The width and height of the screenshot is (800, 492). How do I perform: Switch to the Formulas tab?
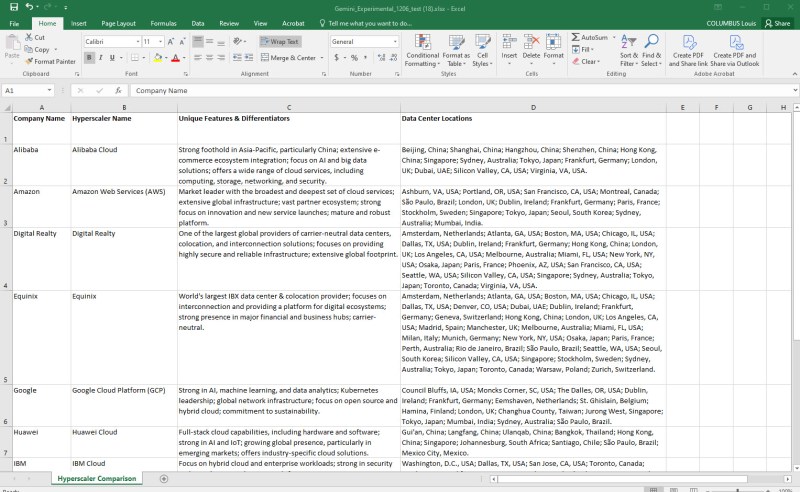click(163, 23)
